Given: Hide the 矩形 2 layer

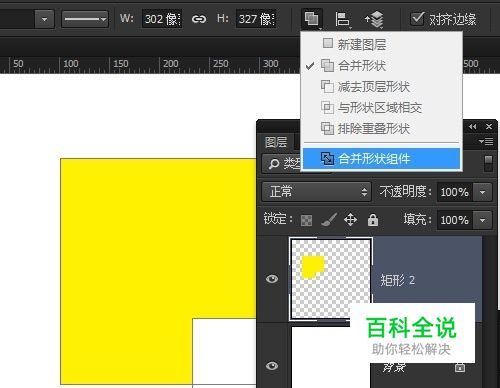Looking at the screenshot, I should tap(272, 279).
